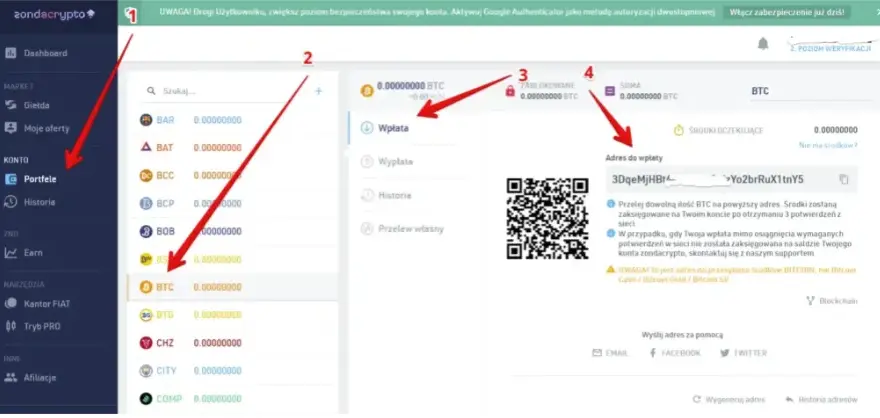Open Historia adresów

pyautogui.click(x=822, y=399)
